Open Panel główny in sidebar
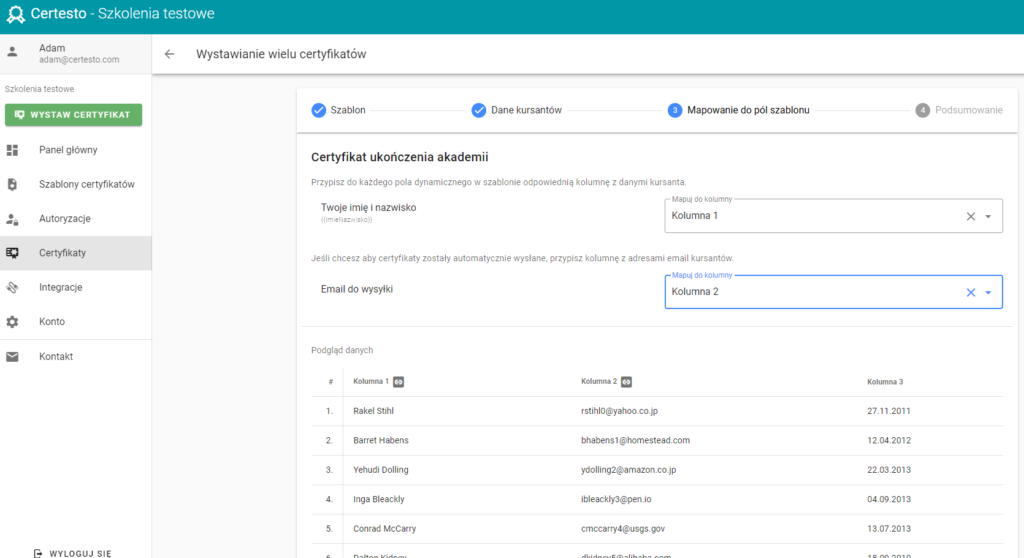The image size is (1024, 558). pos(76,150)
